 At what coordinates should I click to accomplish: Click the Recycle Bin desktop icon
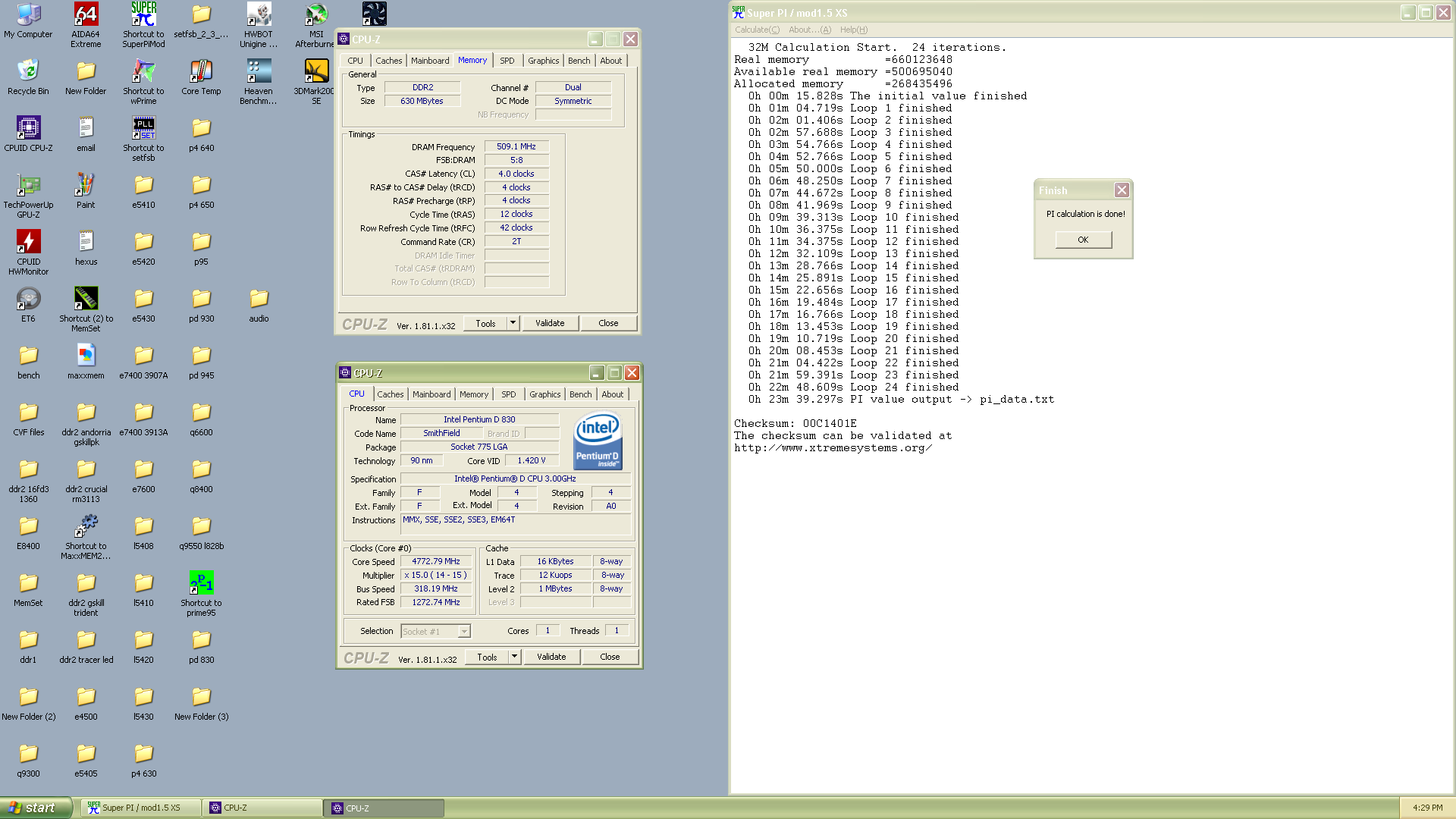click(x=28, y=77)
